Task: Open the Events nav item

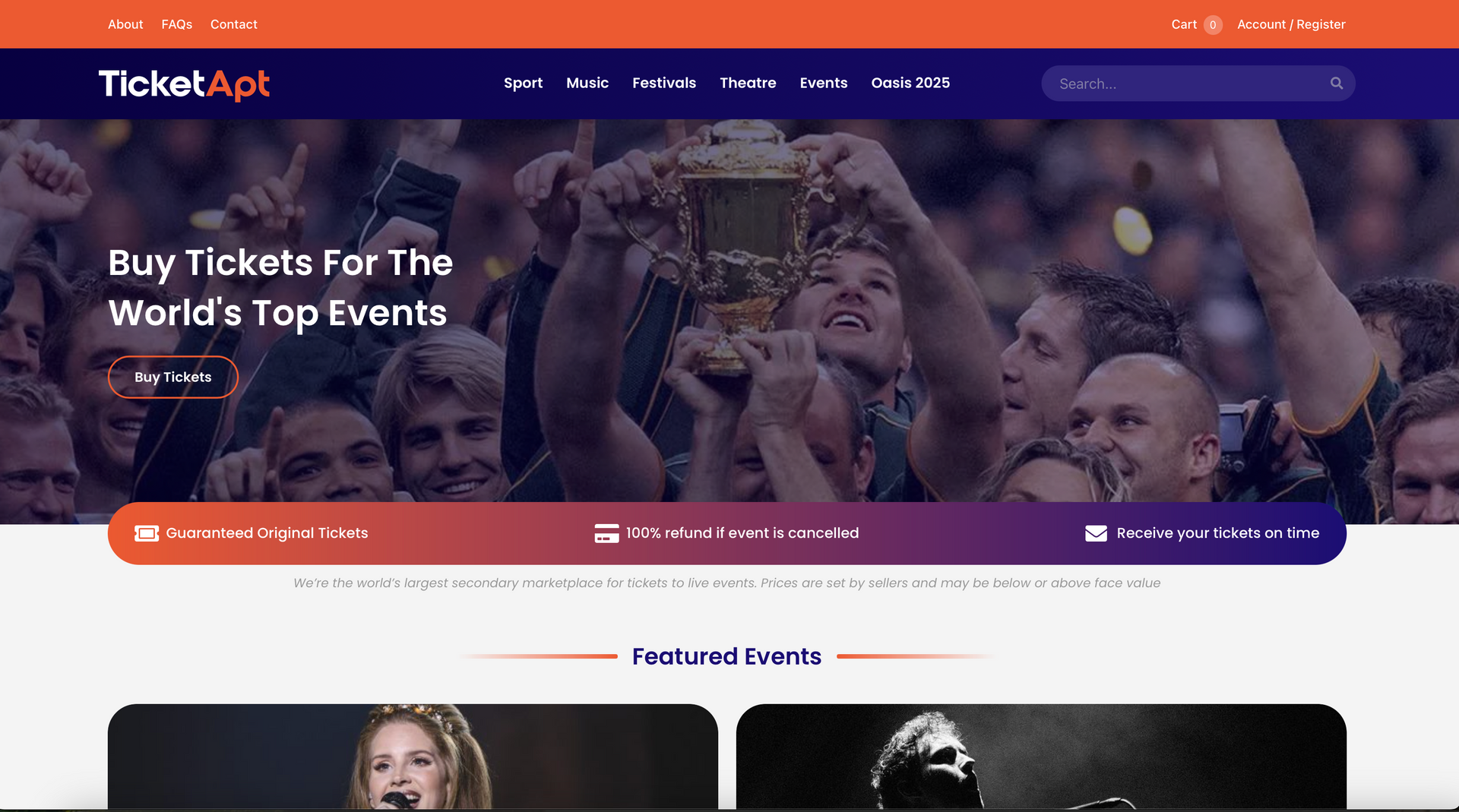Action: [824, 83]
